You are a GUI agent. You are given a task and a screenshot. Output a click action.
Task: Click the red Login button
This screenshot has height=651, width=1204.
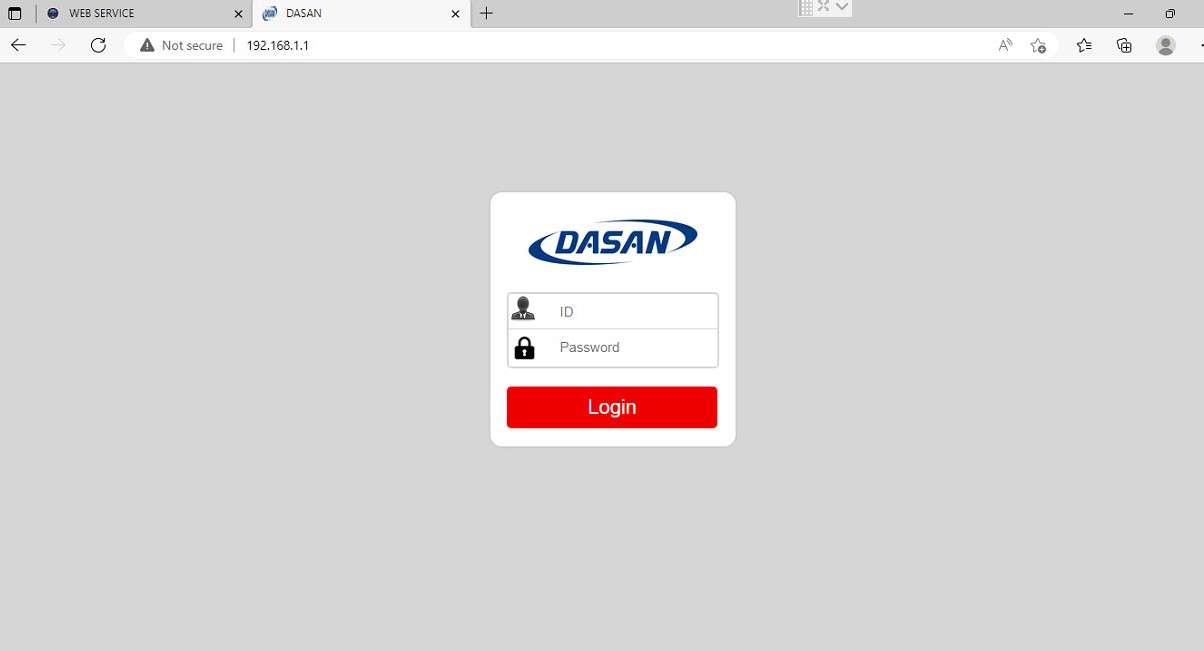pyautogui.click(x=612, y=407)
